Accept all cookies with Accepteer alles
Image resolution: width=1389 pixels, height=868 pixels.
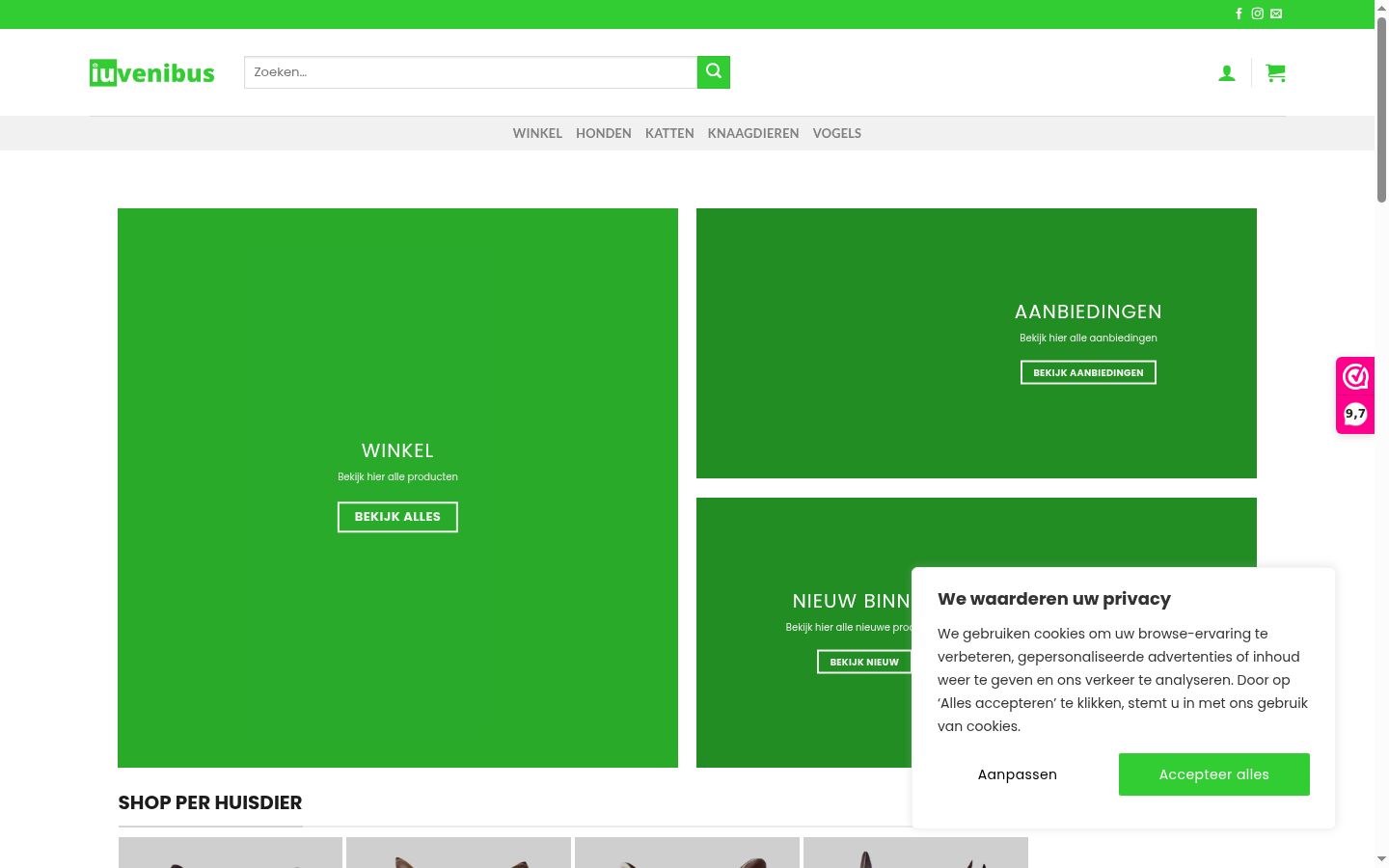pos(1214,774)
